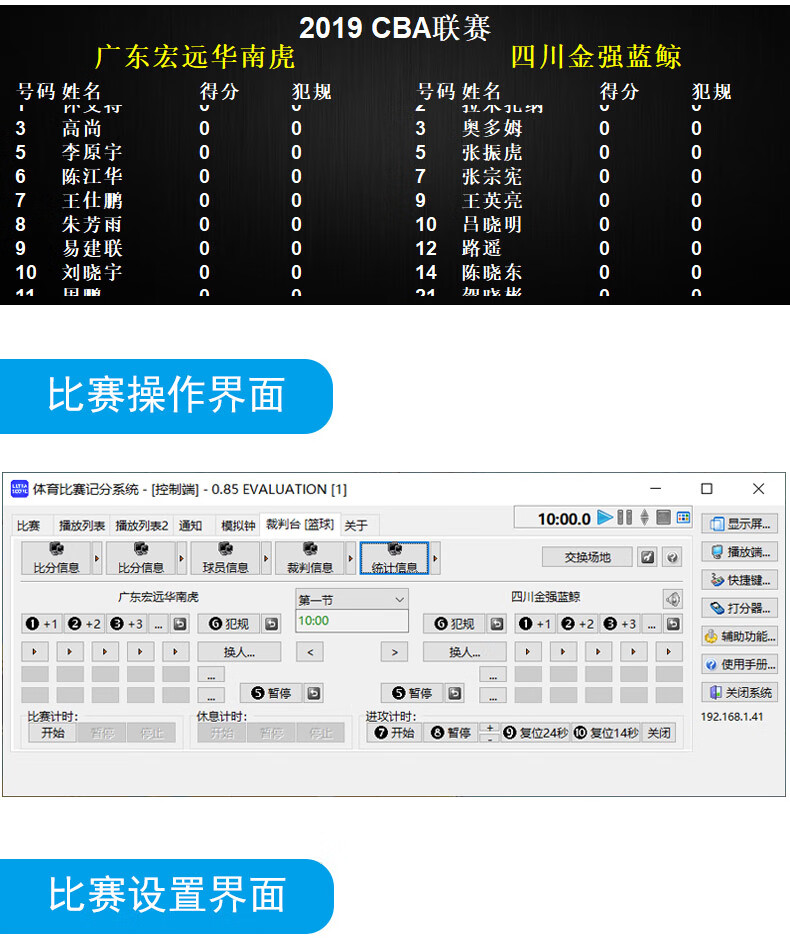This screenshot has width=790, height=942.
Task: Add +1 point for 四川金强蓝鲸
Action: [536, 624]
